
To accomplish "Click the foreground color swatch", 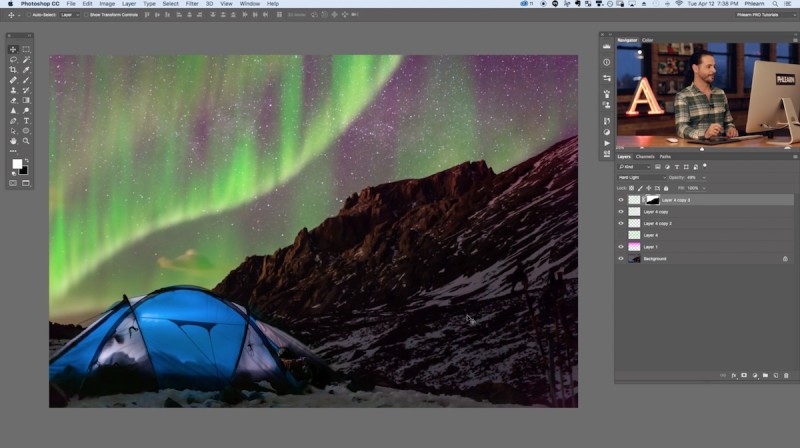I will click(17, 164).
